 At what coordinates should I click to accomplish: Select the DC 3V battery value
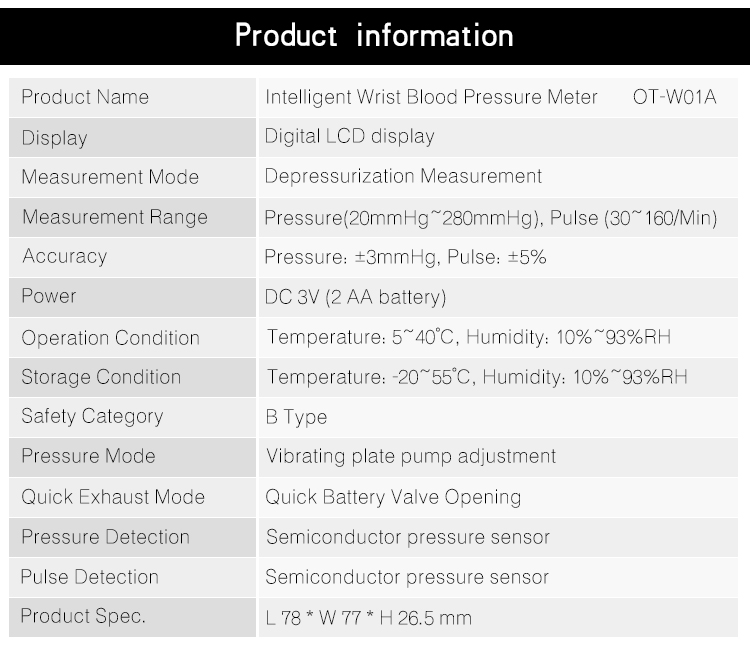coord(355,297)
